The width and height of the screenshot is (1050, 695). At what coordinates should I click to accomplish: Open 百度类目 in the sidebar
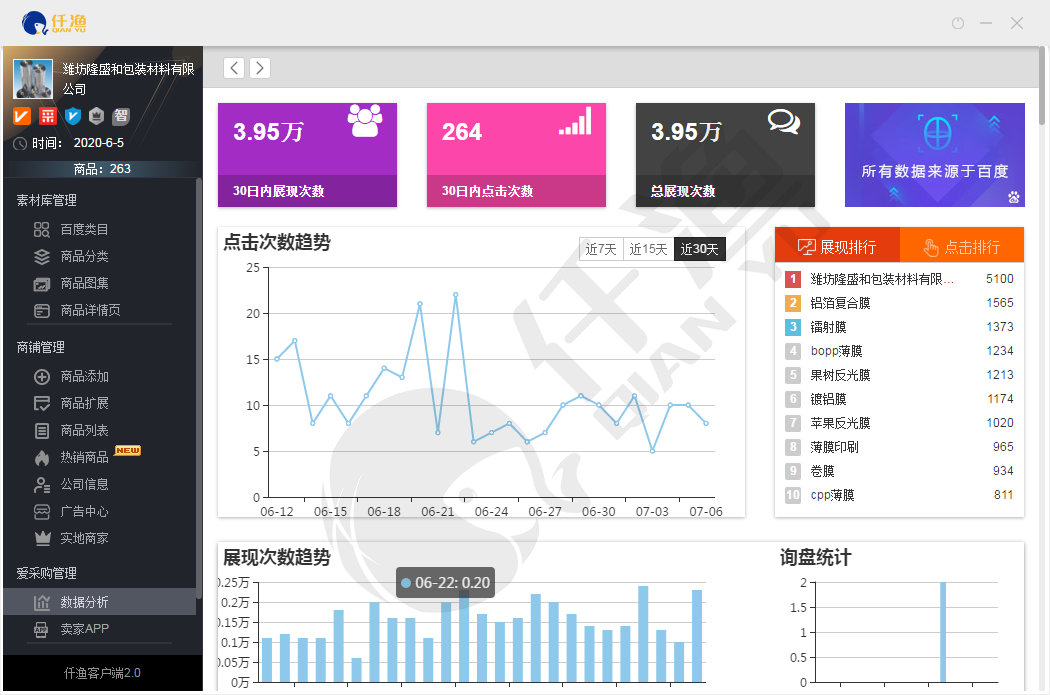pos(84,229)
